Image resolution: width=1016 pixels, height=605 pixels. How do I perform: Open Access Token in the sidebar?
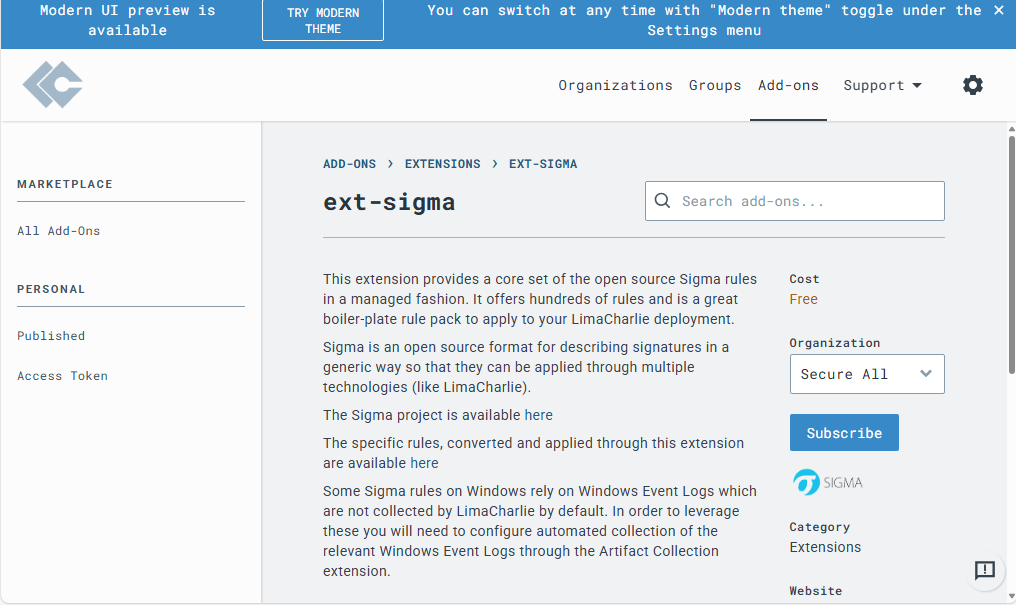point(62,376)
